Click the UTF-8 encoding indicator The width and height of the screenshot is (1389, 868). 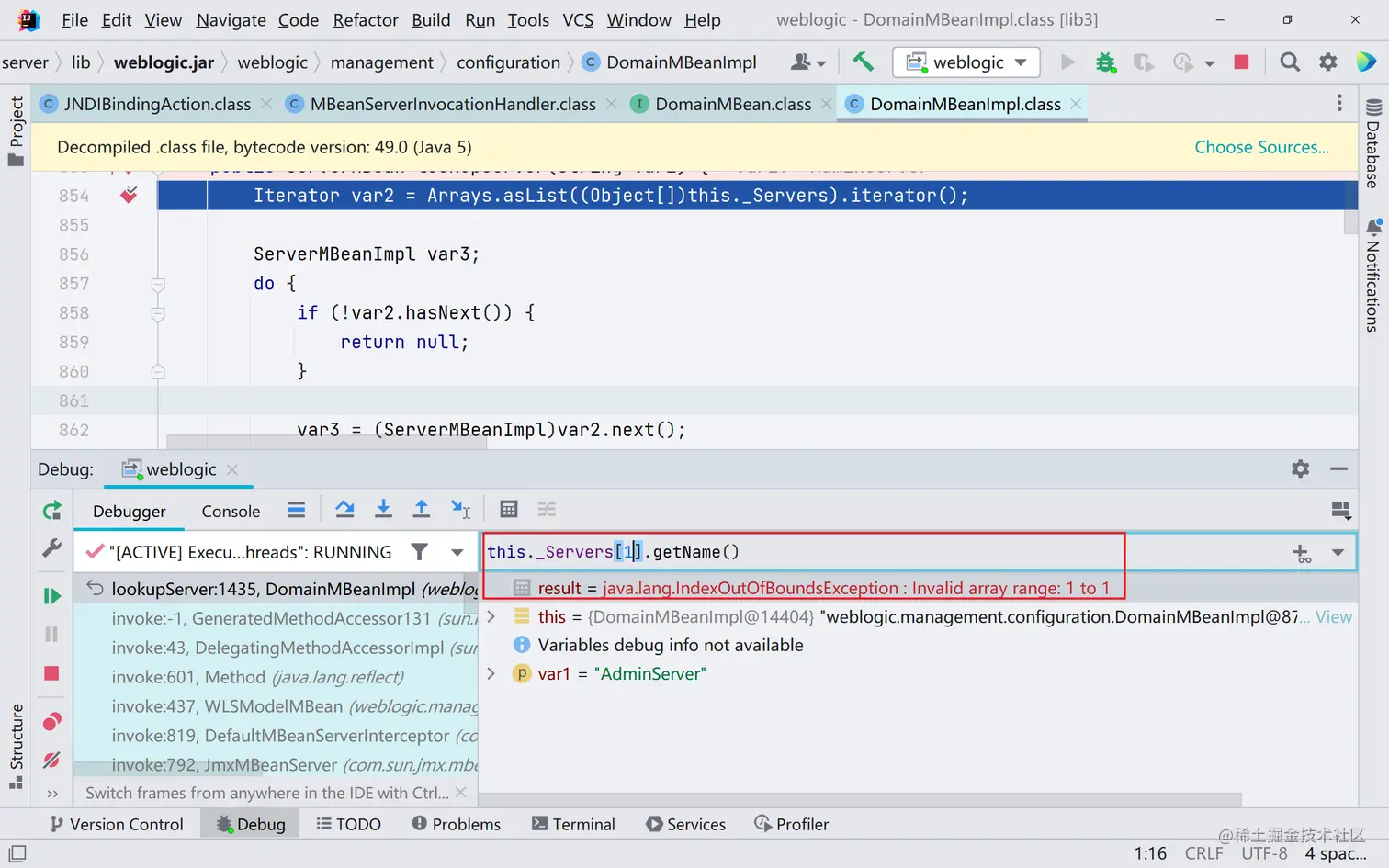(x=1264, y=853)
